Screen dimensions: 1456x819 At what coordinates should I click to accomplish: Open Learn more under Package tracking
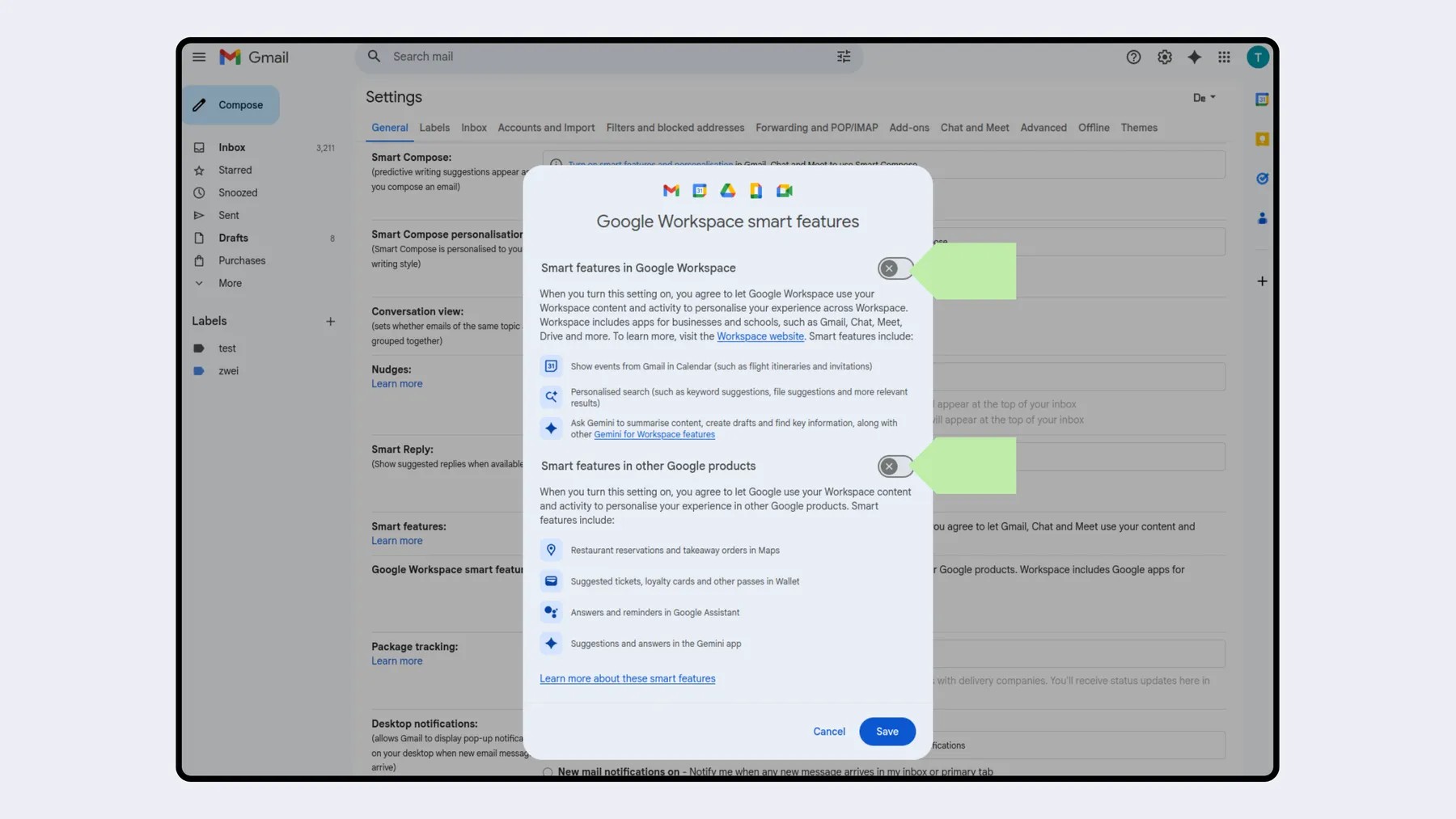coord(397,661)
